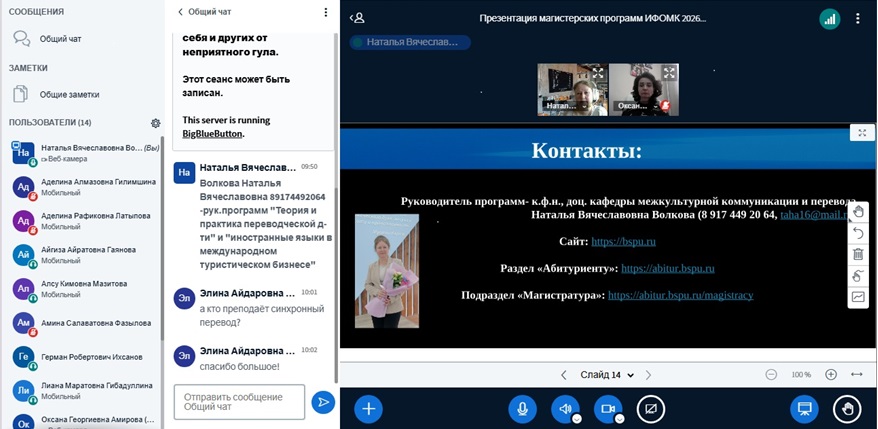Open Общие заметки shared notes

68,94
